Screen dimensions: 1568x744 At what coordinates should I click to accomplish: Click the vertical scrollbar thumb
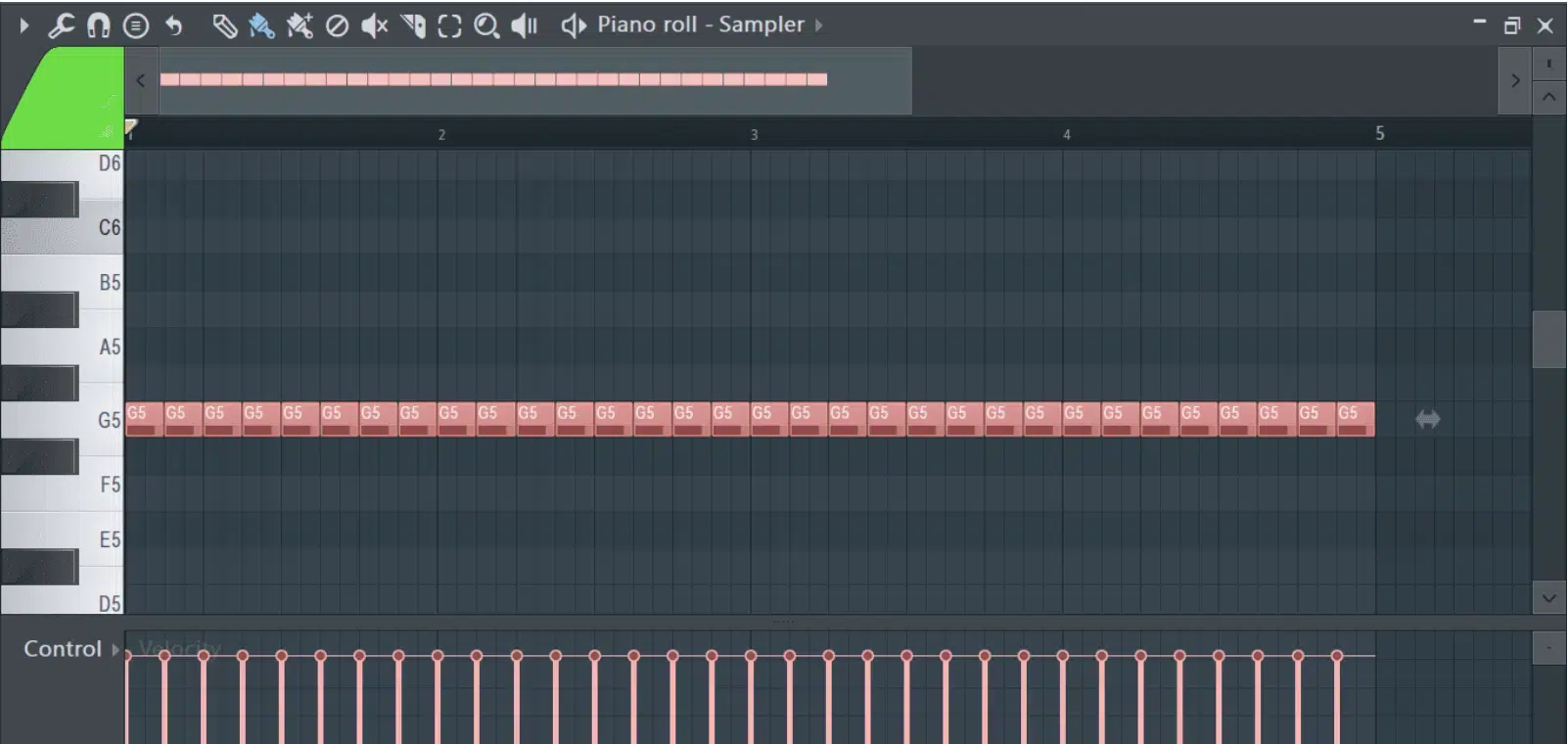pos(1548,339)
